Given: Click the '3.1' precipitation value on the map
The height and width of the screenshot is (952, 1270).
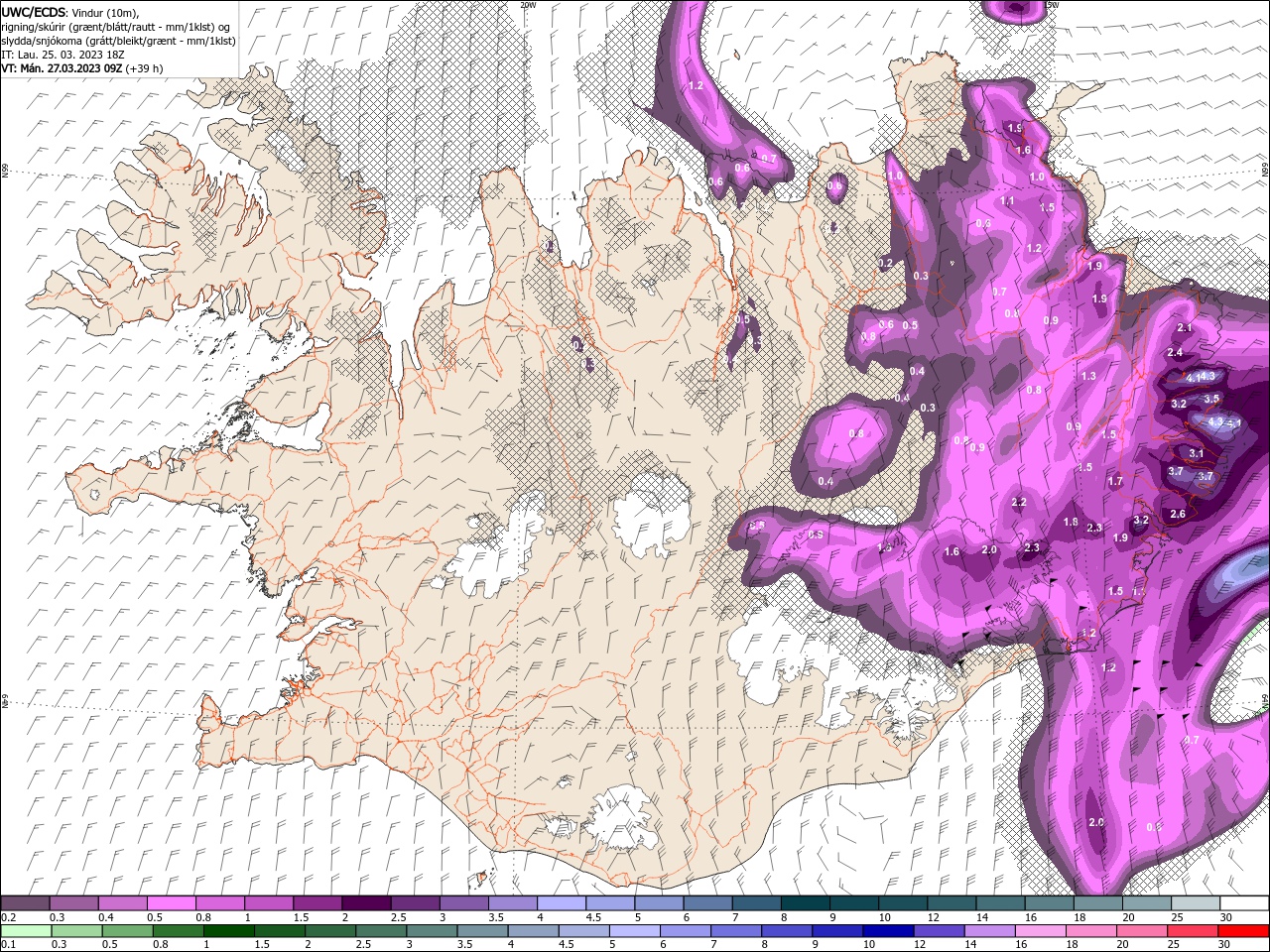Looking at the screenshot, I should (x=1197, y=453).
